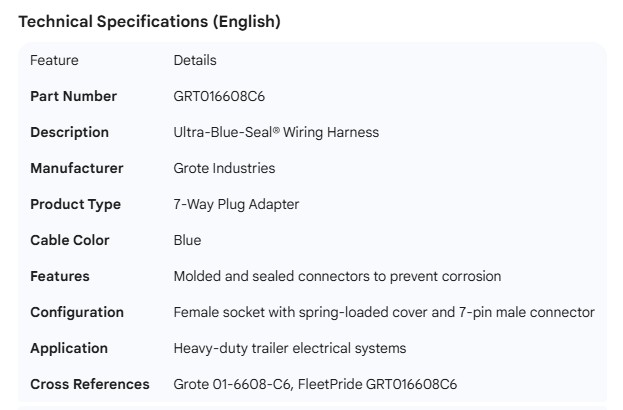Click the Cross References row label
The image size is (623, 410).
point(90,384)
